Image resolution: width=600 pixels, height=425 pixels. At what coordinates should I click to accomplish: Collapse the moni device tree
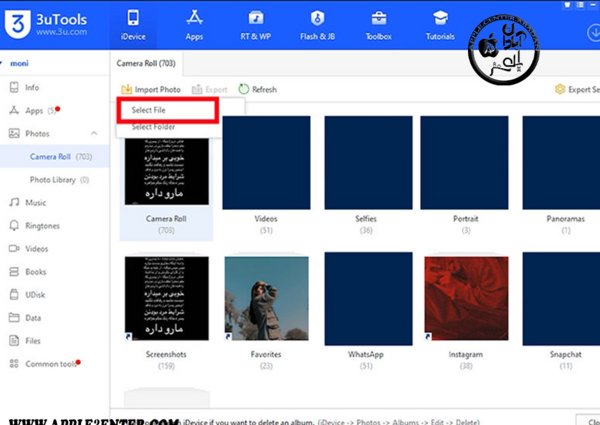(1, 63)
